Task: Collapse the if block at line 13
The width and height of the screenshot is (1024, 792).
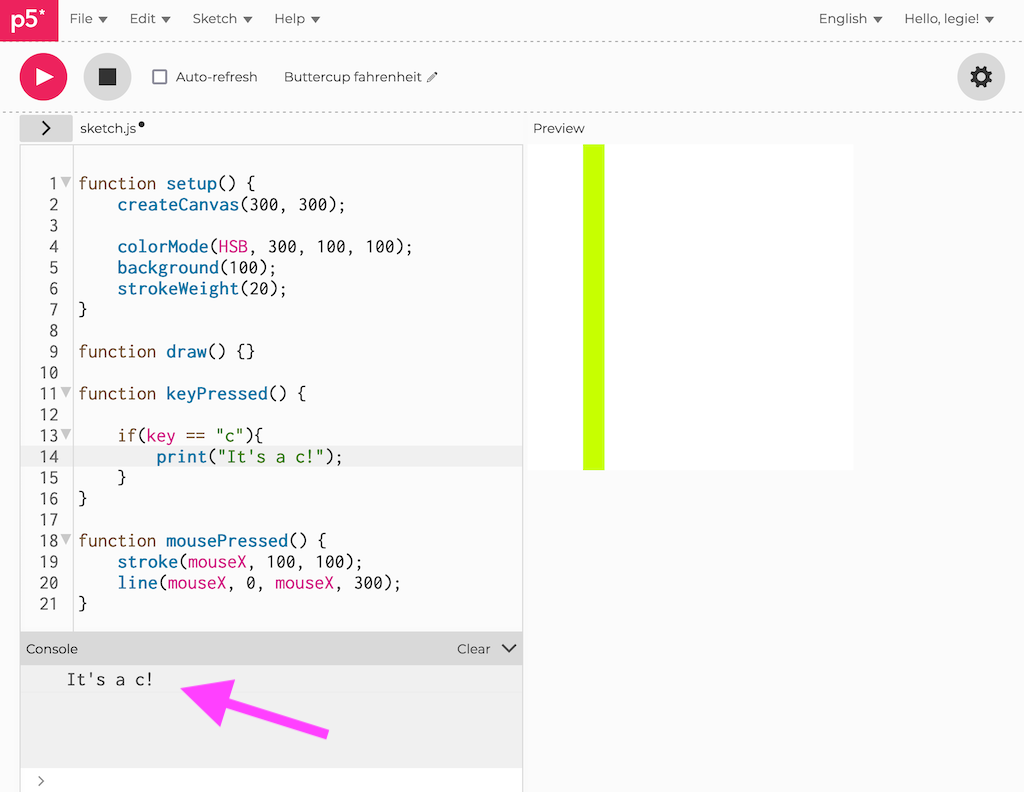Action: click(x=66, y=435)
